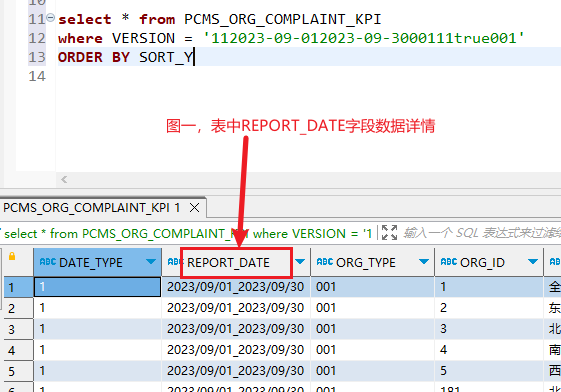This screenshot has height=392, width=561.
Task: Place the cursor at SORT_Y in line 13
Action: coord(166,57)
